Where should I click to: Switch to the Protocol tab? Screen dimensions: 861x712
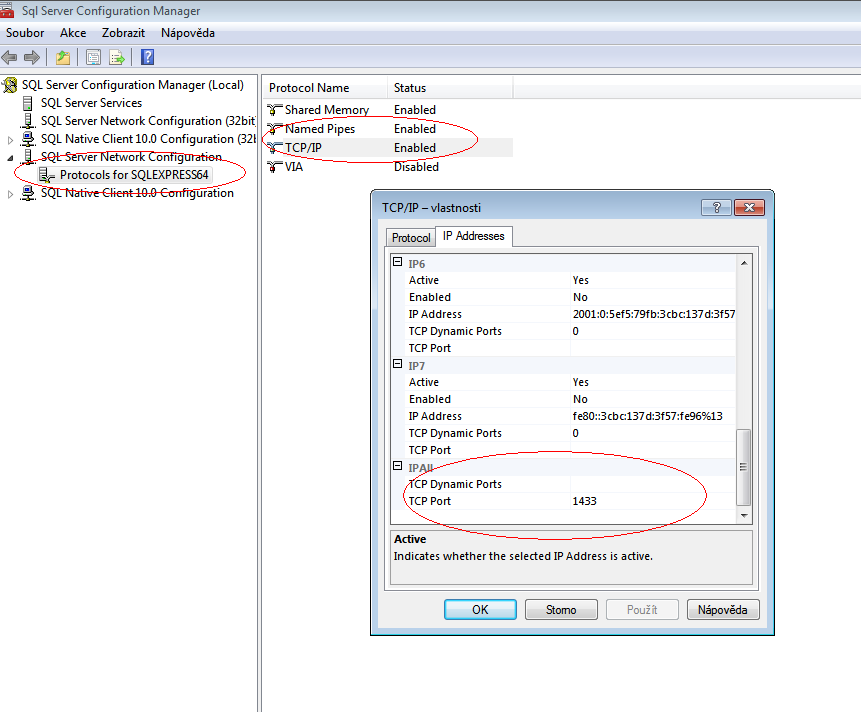(x=411, y=238)
